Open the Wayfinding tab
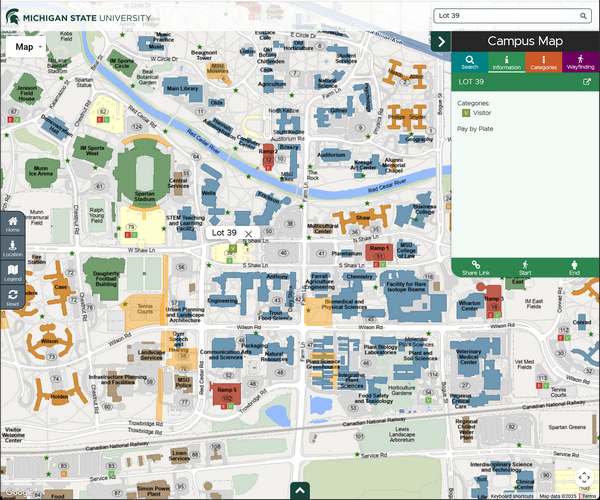 click(x=580, y=62)
